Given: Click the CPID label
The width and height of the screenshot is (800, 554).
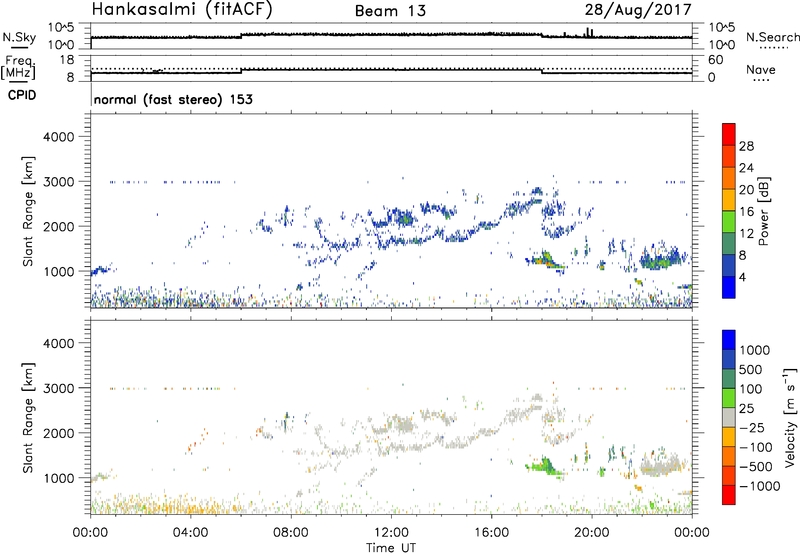Looking at the screenshot, I should coord(22,95).
